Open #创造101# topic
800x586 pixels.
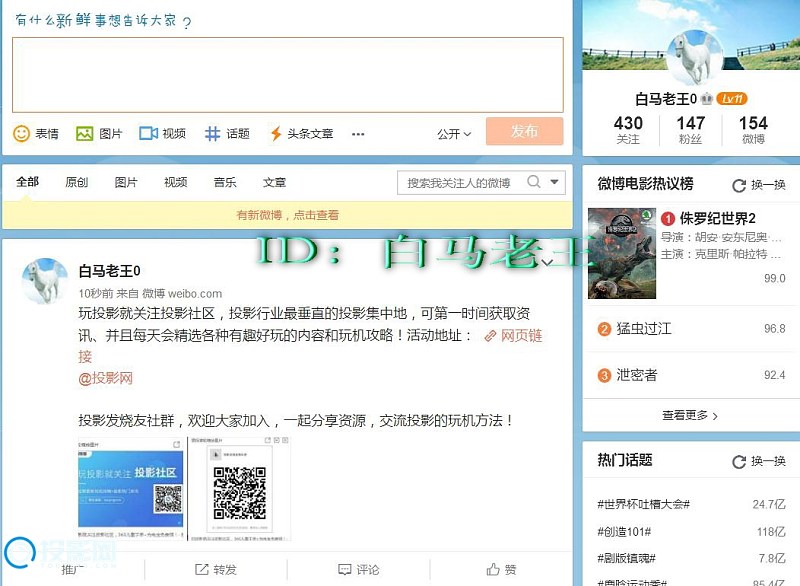click(x=624, y=532)
